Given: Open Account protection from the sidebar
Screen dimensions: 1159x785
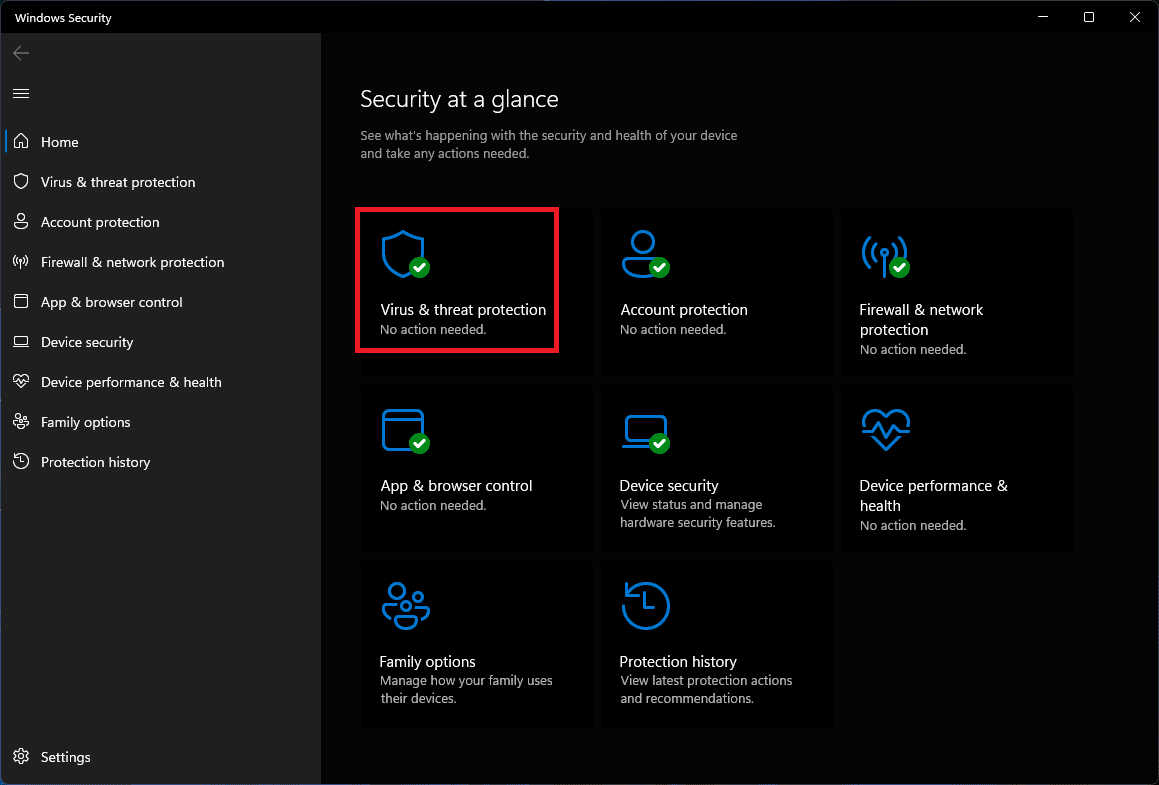Looking at the screenshot, I should click(99, 222).
